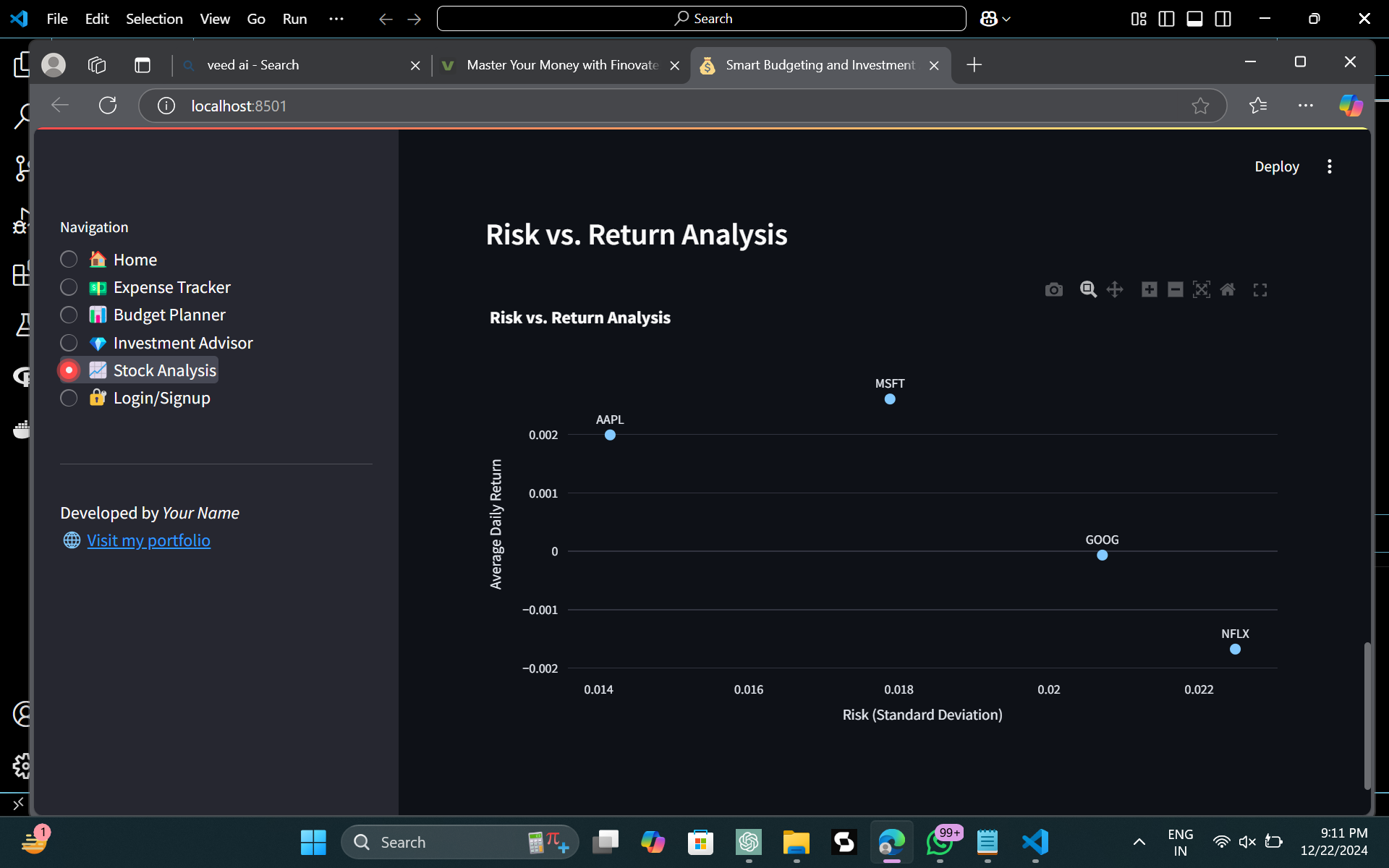Click Zoom in plus icon on chart
This screenshot has width=1389, height=868.
[1149, 290]
